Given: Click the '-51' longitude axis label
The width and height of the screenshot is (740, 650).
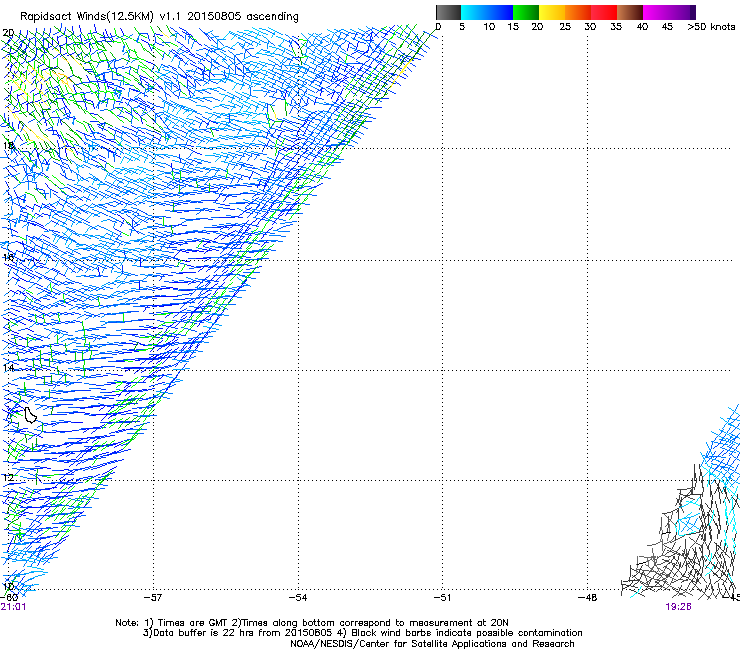Looking at the screenshot, I should point(442,598).
